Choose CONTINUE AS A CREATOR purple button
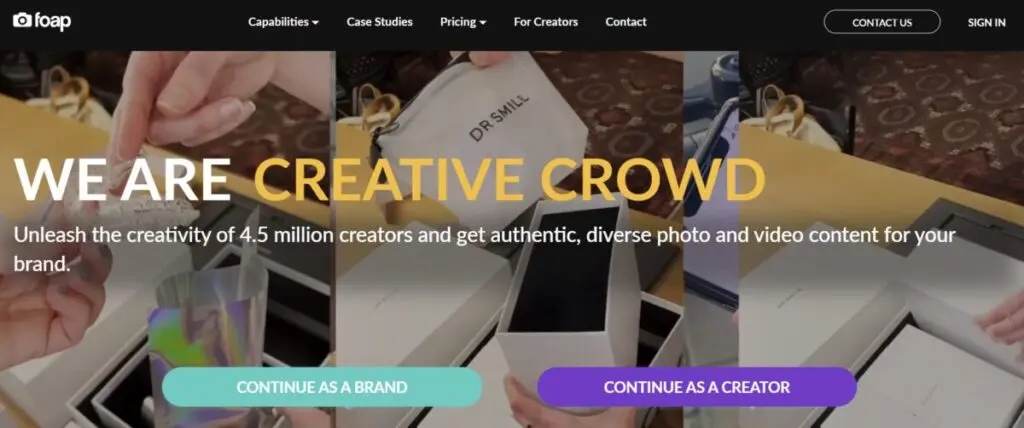 696,387
